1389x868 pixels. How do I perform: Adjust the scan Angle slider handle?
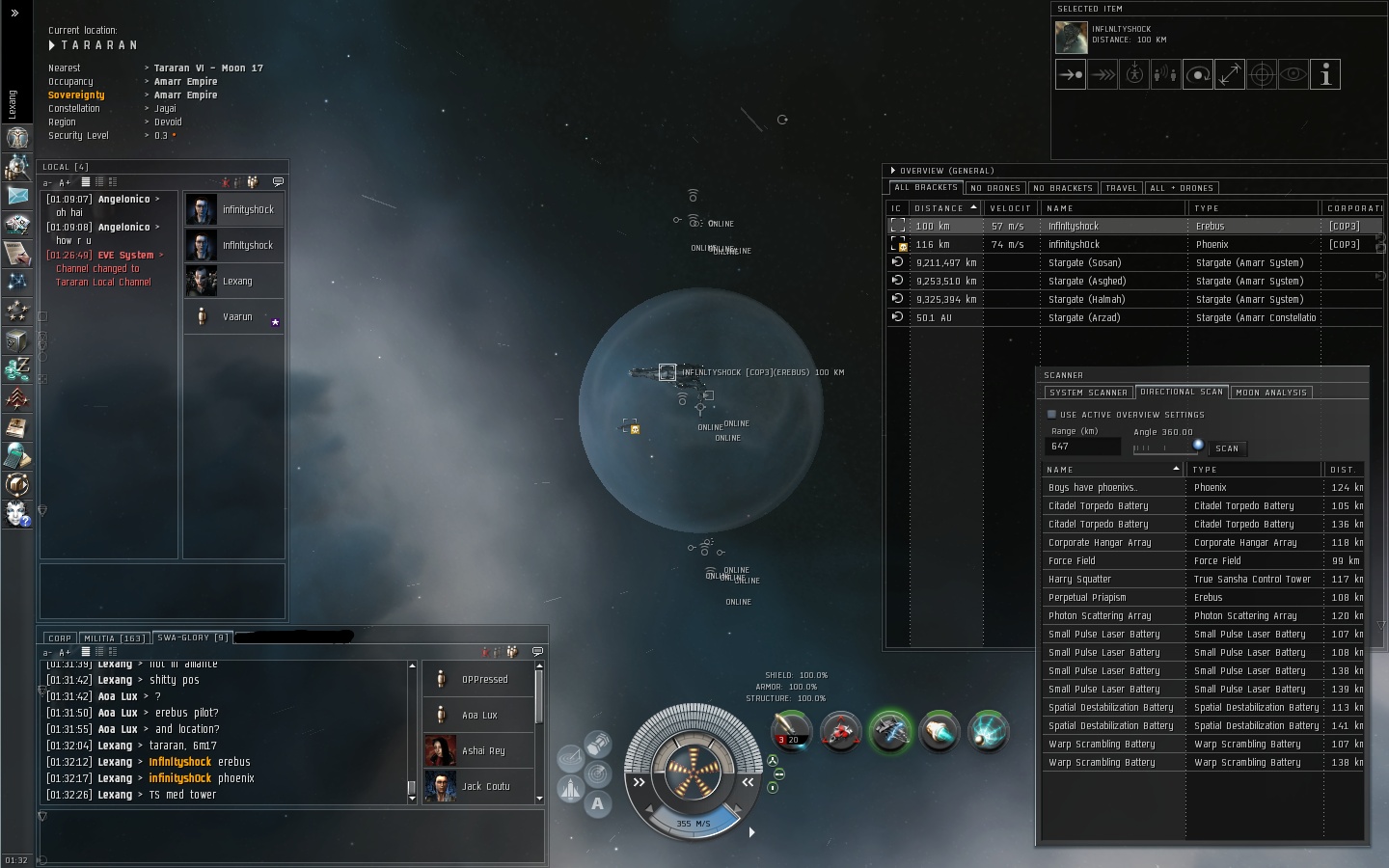1197,445
